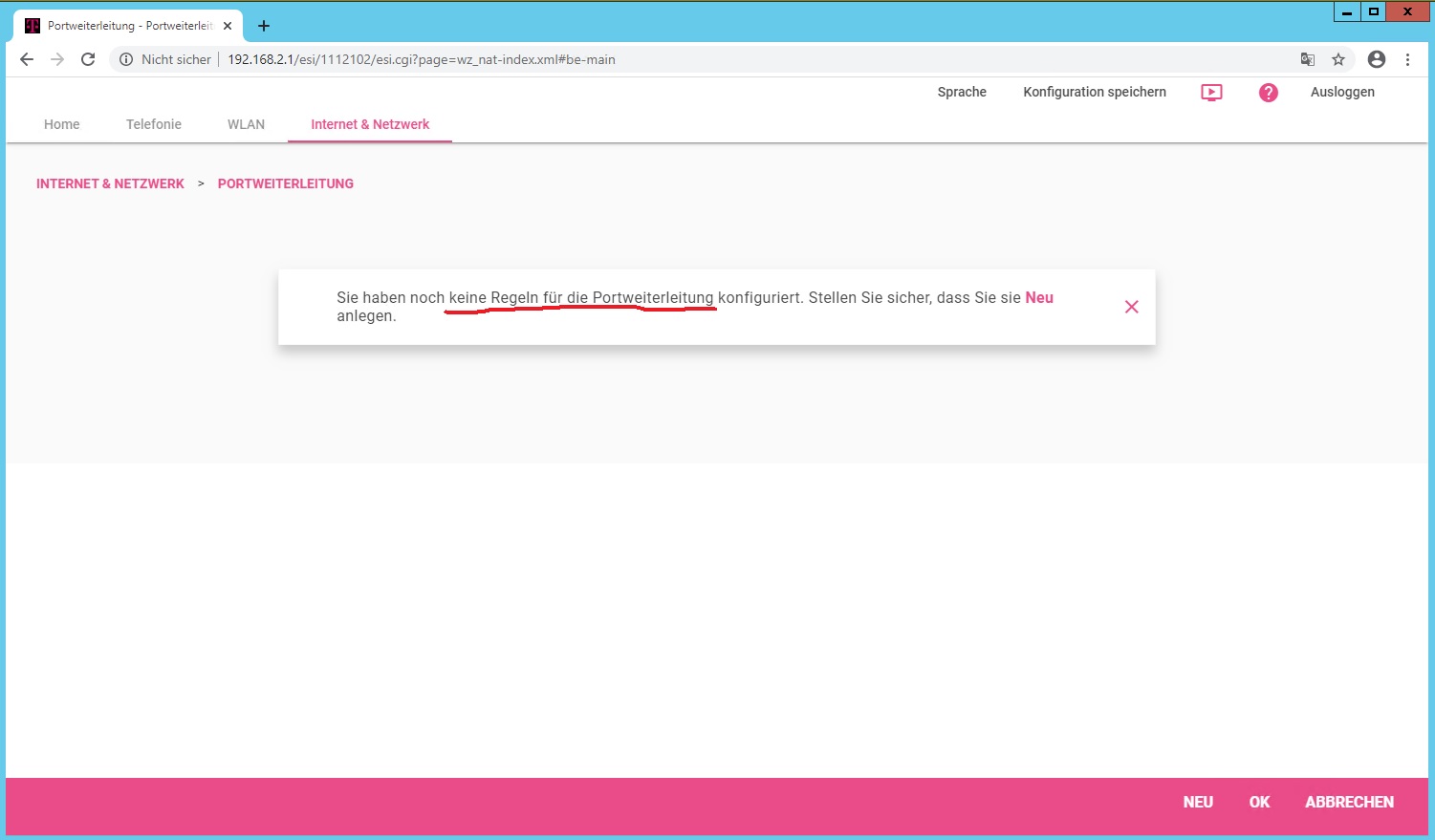This screenshot has height=840, width=1435.
Task: Click the ABBRECHEN button
Action: (1349, 803)
